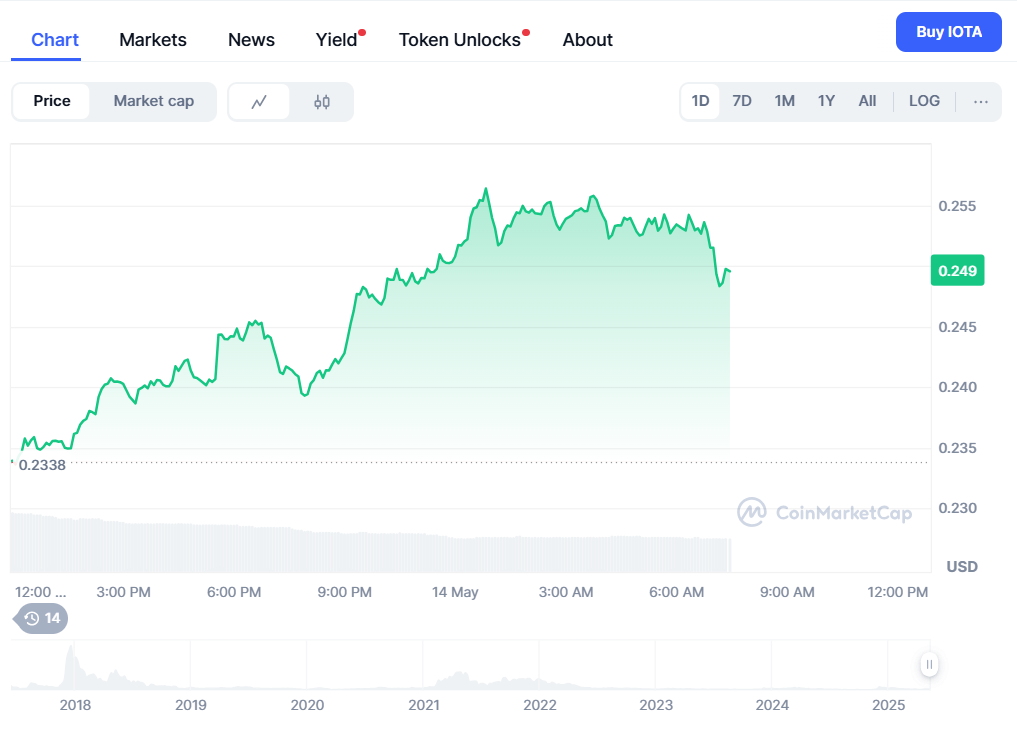
Task: Open the News tab
Action: pos(252,40)
